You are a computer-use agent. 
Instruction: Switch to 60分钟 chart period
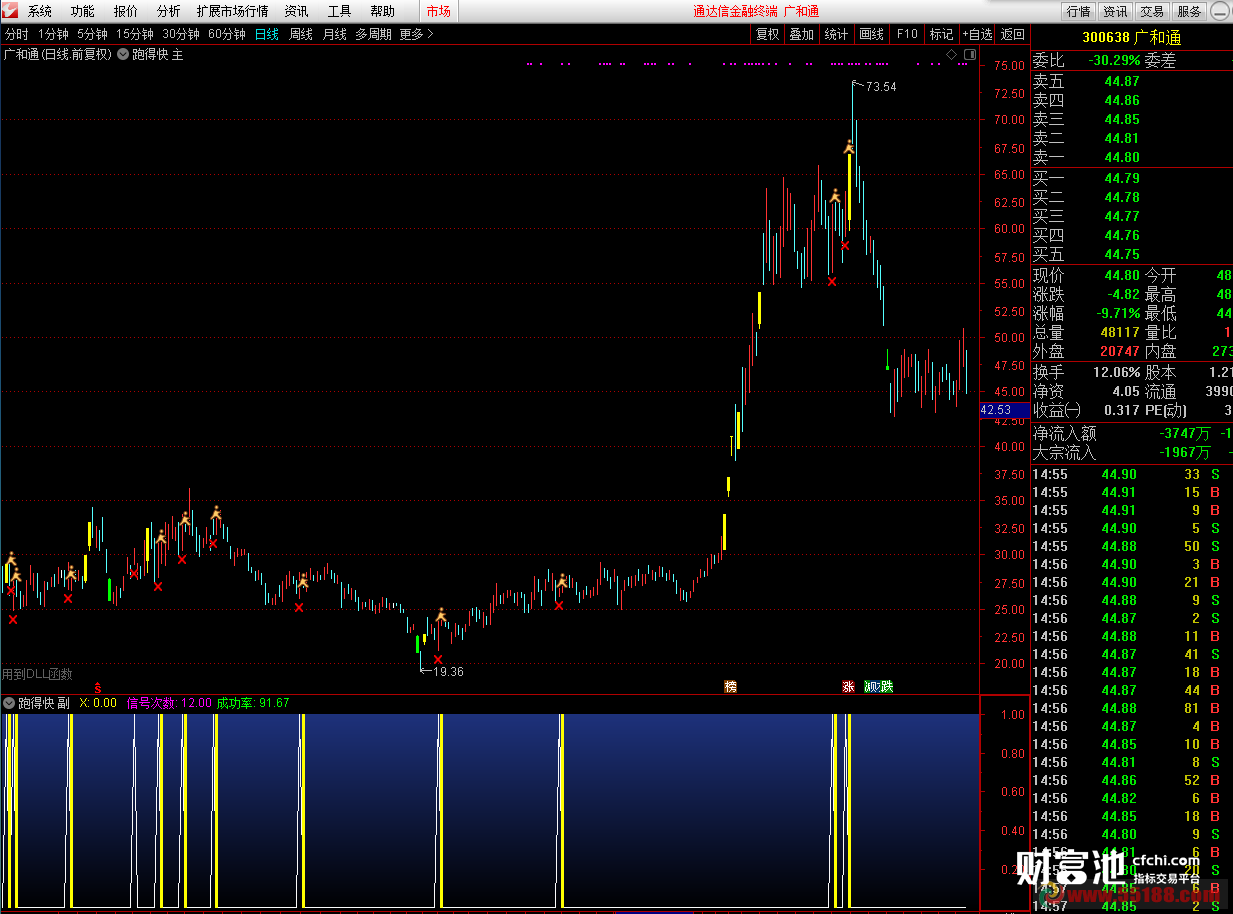pyautogui.click(x=227, y=34)
